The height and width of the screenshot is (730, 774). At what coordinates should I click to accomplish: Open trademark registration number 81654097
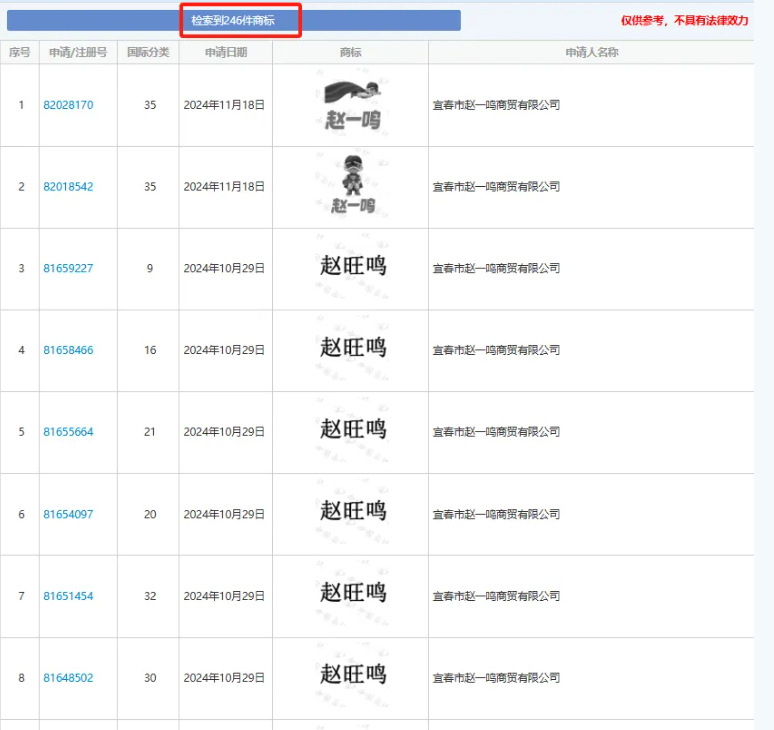68,514
